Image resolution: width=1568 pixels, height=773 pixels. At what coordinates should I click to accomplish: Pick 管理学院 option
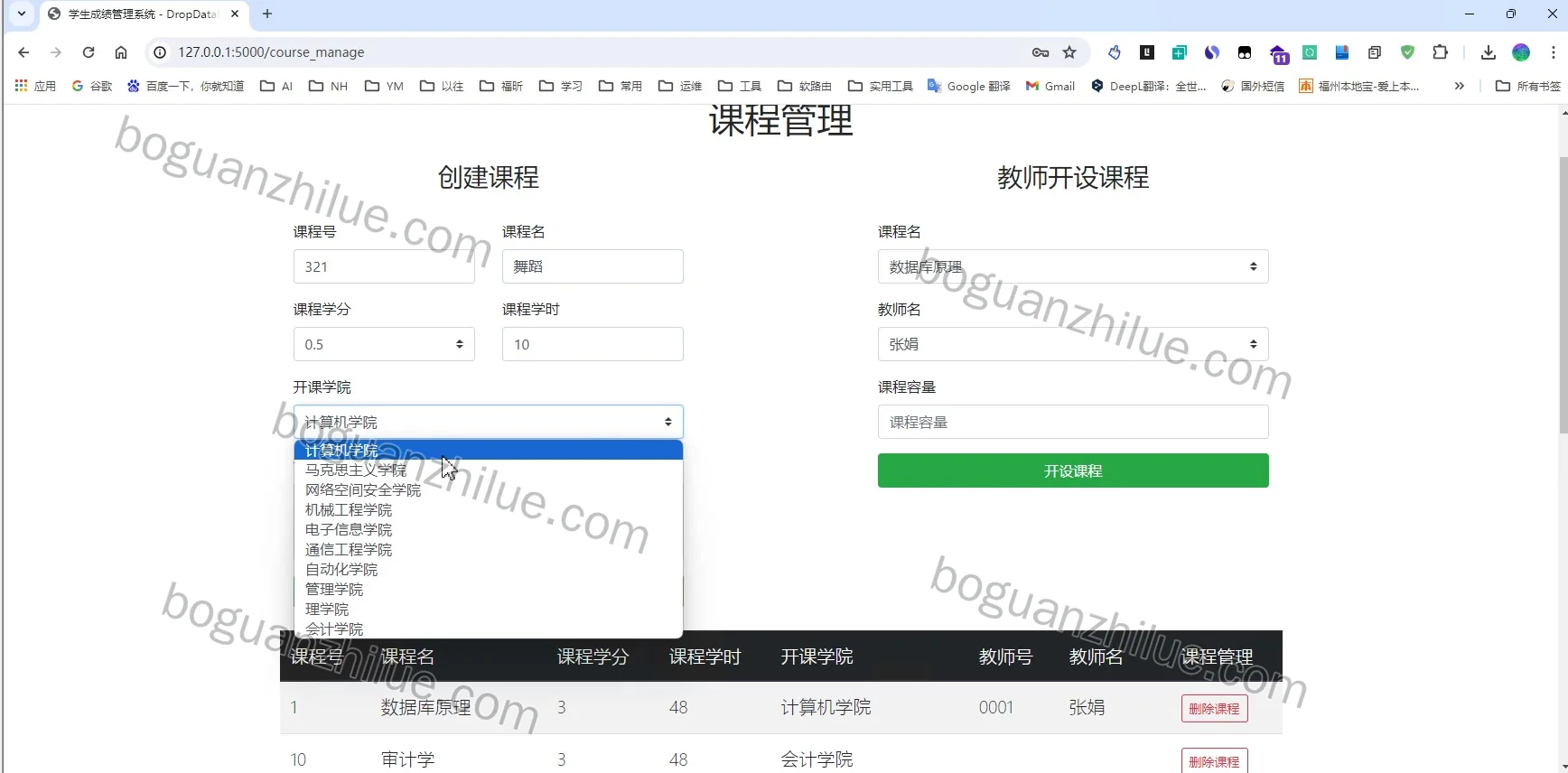click(x=489, y=589)
